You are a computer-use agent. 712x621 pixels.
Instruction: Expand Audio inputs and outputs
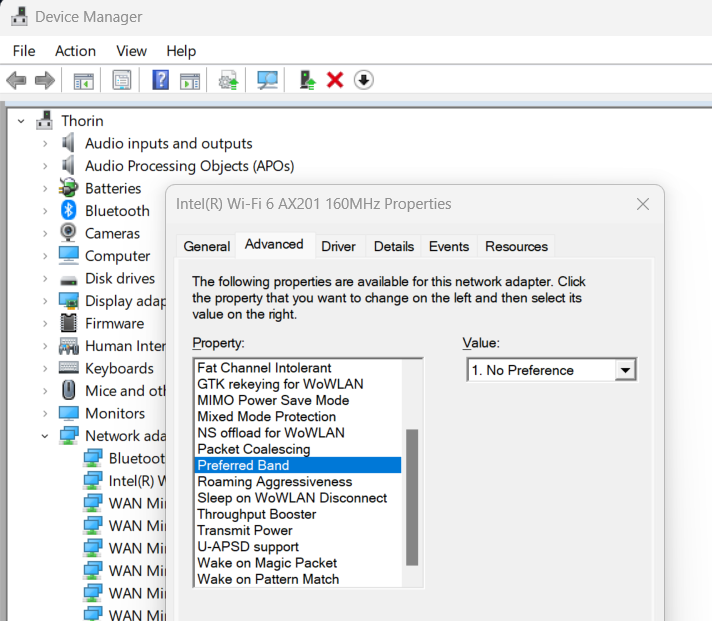click(44, 143)
